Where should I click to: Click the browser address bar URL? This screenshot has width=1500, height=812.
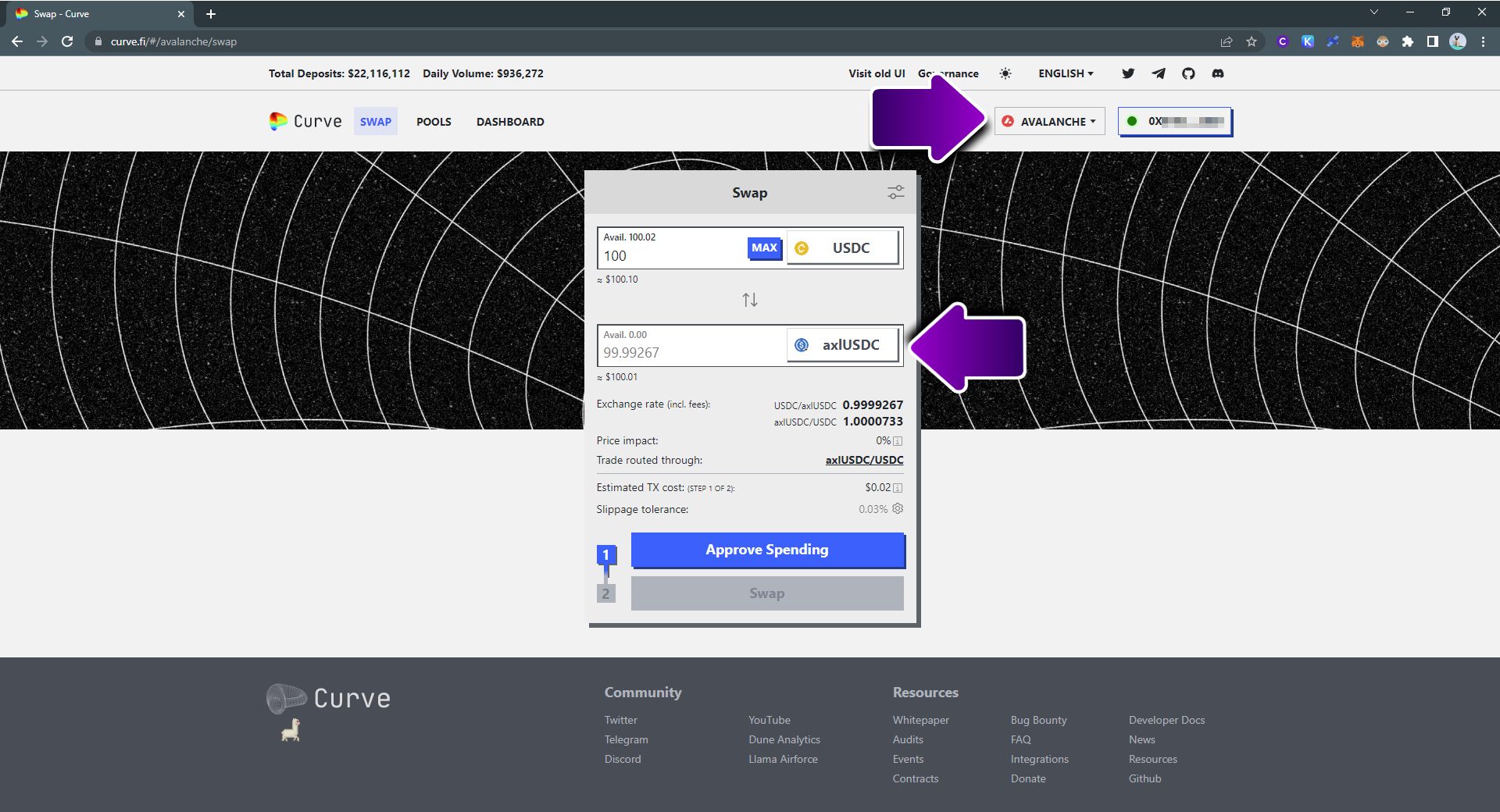(173, 41)
